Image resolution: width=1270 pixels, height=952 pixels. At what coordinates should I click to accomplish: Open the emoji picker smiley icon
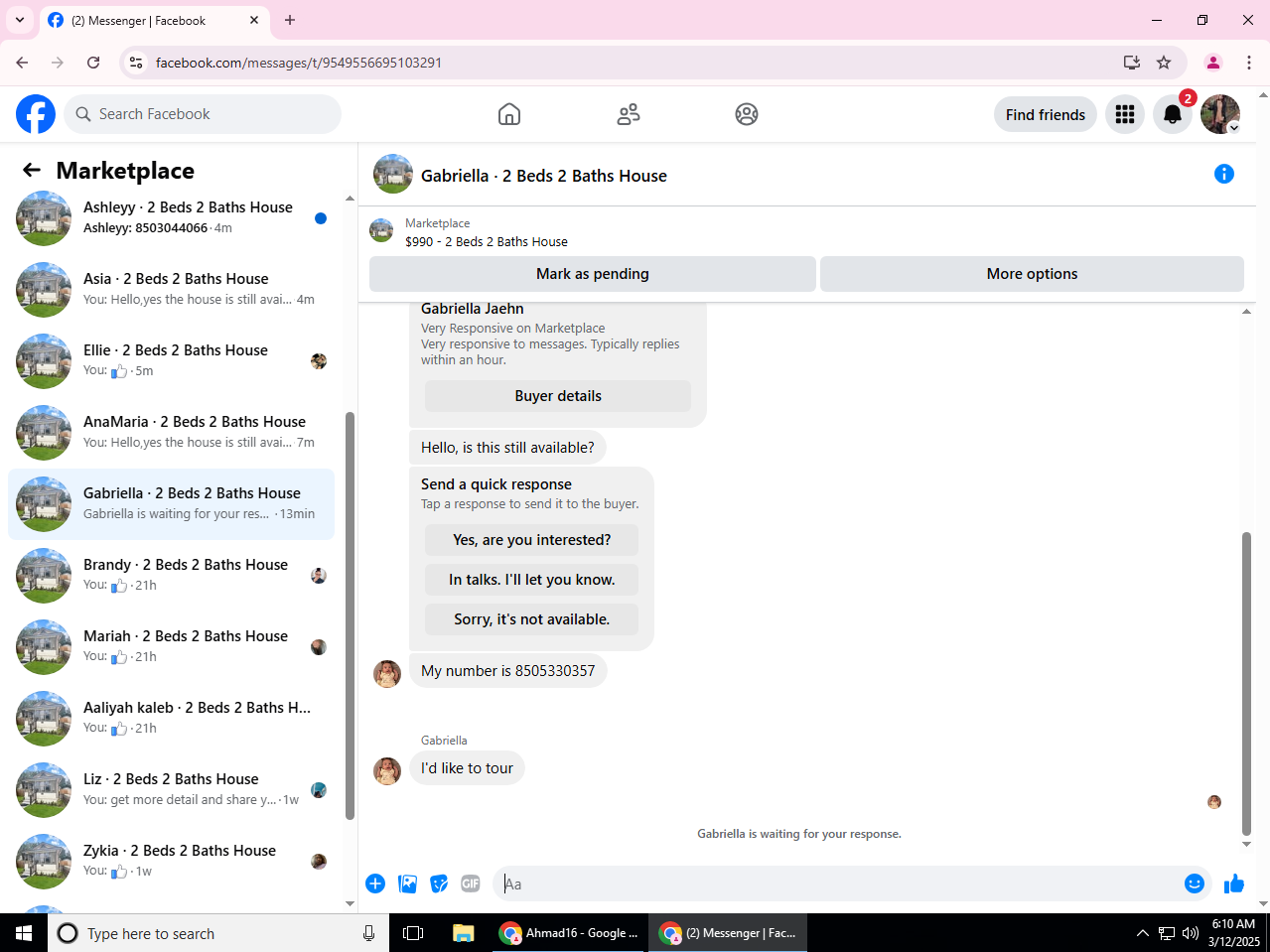point(1195,884)
